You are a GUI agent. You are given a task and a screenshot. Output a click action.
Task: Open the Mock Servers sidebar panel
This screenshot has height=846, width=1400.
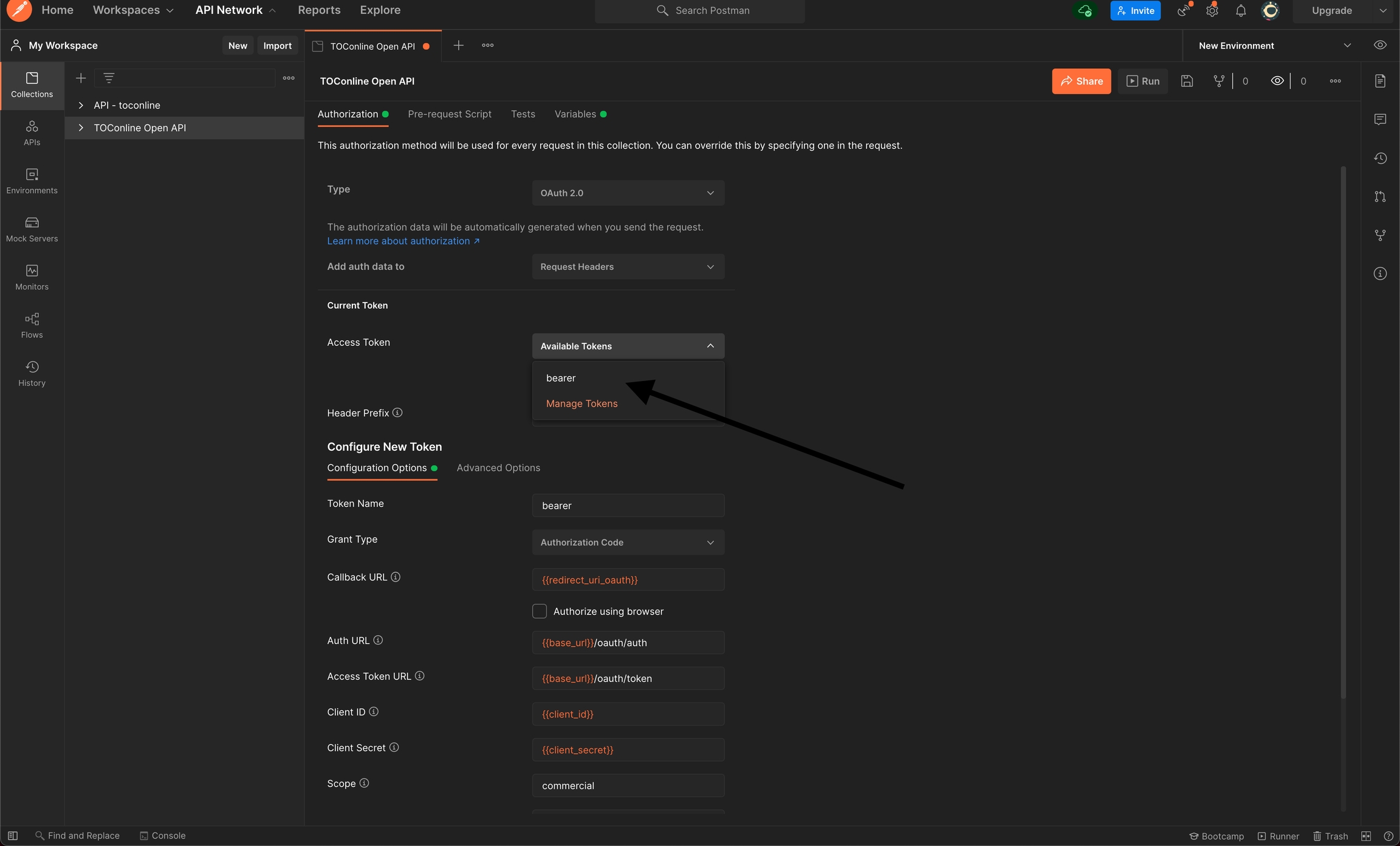click(32, 229)
